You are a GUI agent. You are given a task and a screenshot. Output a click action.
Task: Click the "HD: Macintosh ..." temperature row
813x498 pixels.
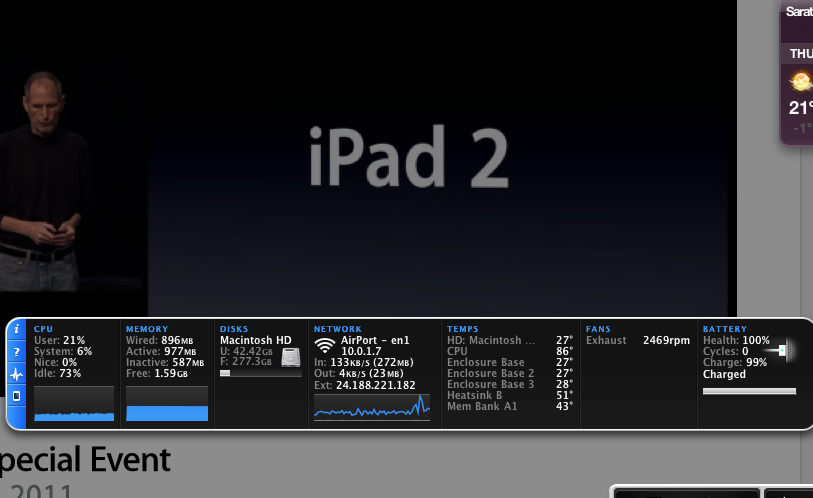510,340
